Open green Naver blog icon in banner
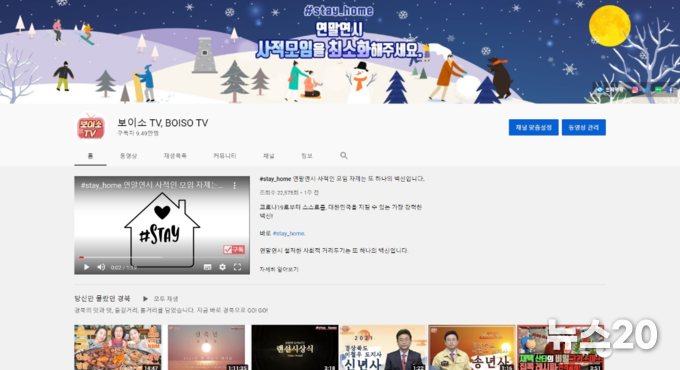 pos(658,90)
